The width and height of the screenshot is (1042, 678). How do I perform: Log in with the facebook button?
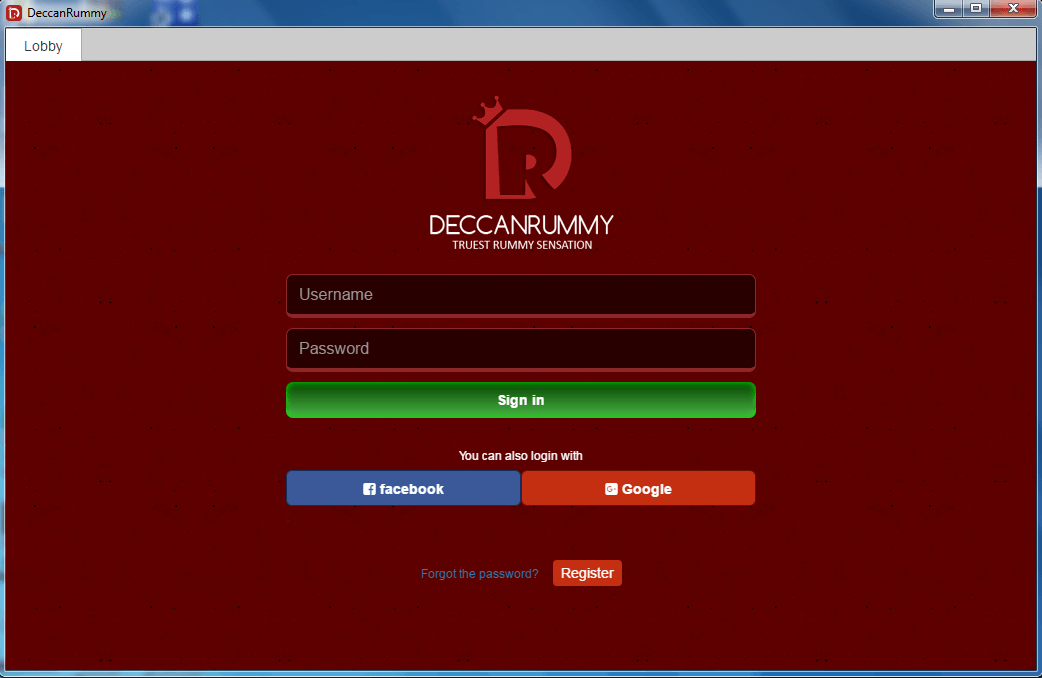[x=403, y=489]
